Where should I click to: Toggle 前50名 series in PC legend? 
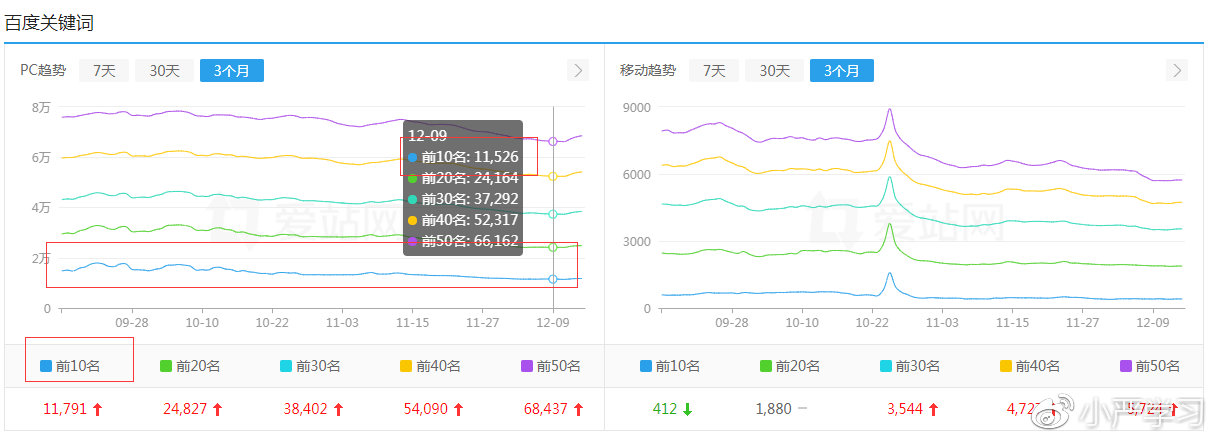550,366
